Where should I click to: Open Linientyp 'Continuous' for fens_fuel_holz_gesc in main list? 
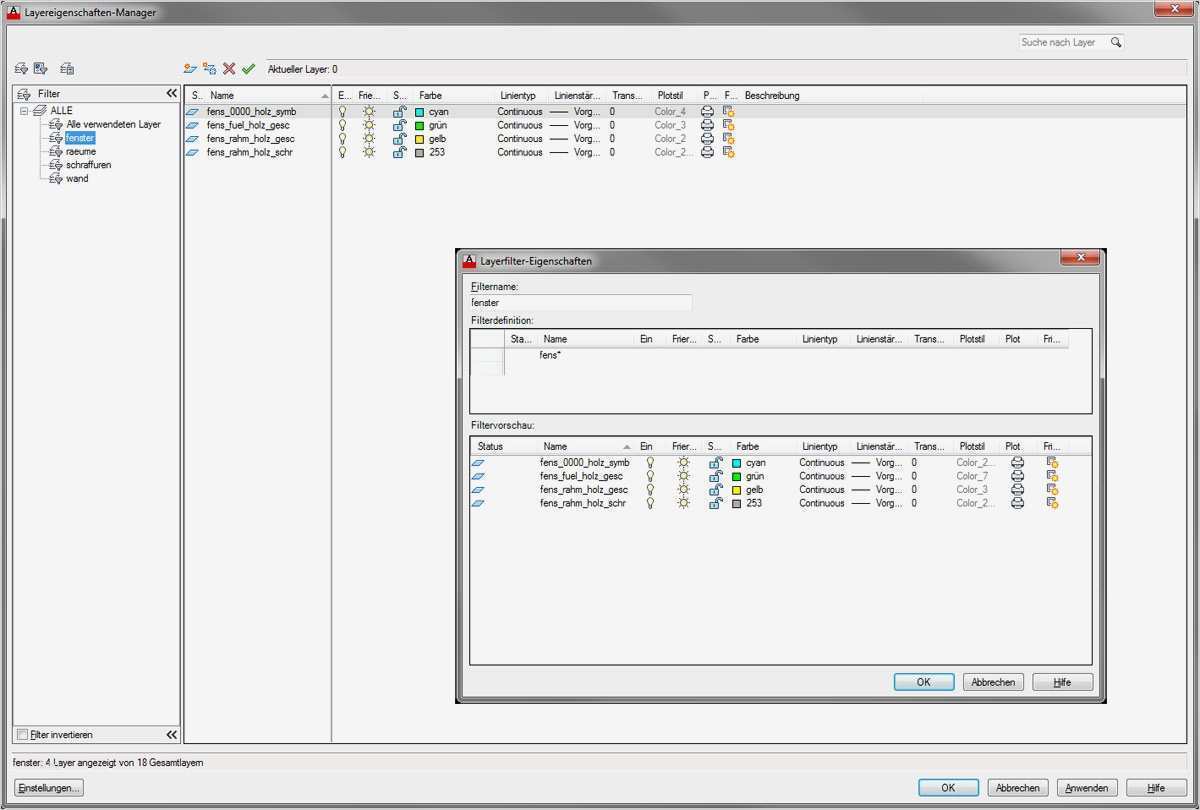click(520, 126)
